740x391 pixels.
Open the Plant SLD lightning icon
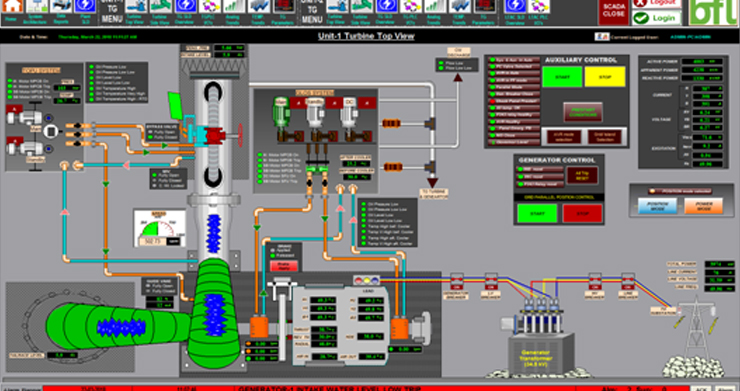pyautogui.click(x=85, y=7)
